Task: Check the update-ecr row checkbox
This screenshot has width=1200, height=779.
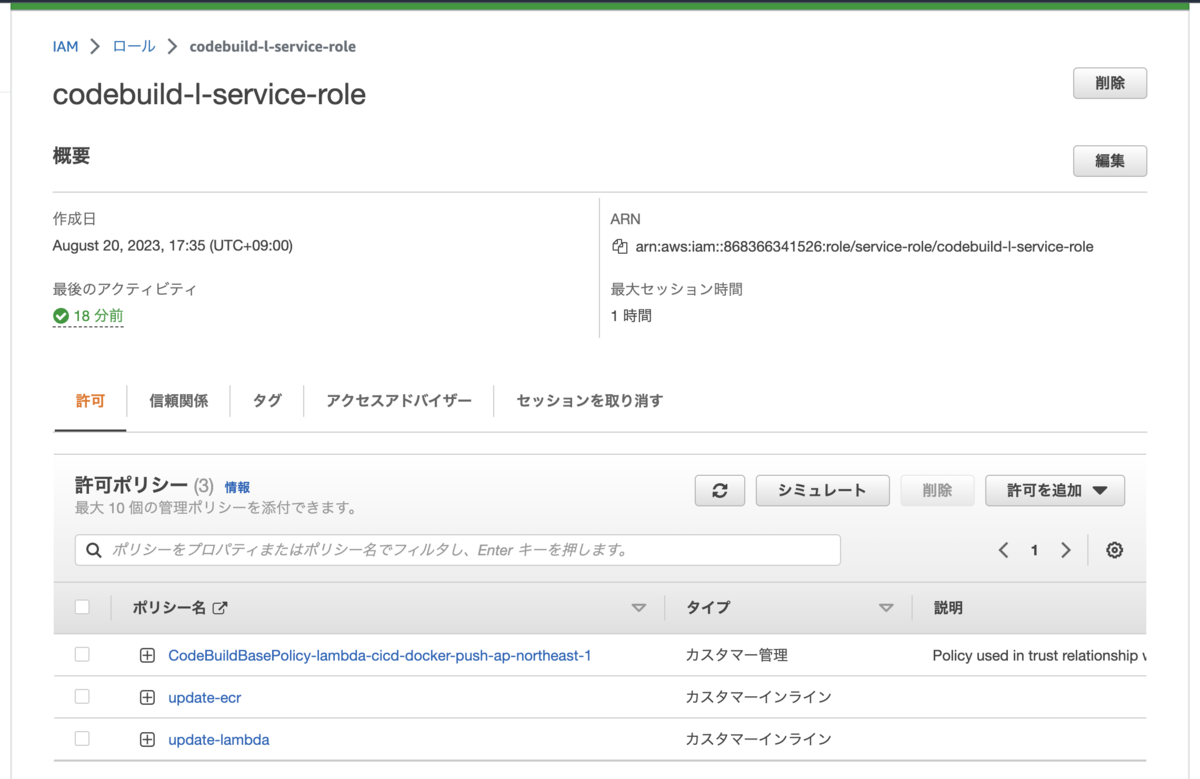Action: (x=81, y=697)
